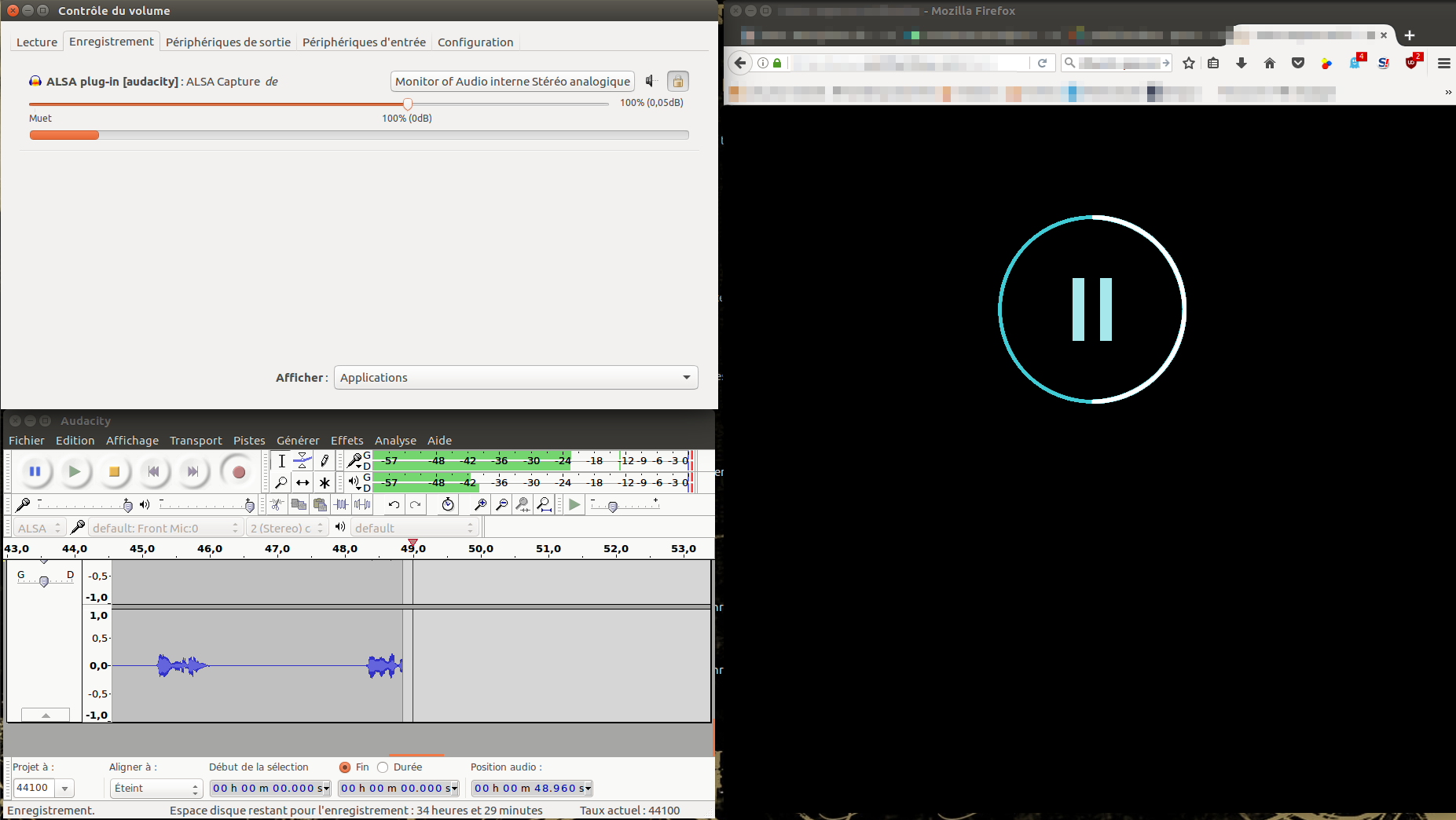
Task: Open the Projet à 44100 rate dropdown
Action: coord(65,788)
